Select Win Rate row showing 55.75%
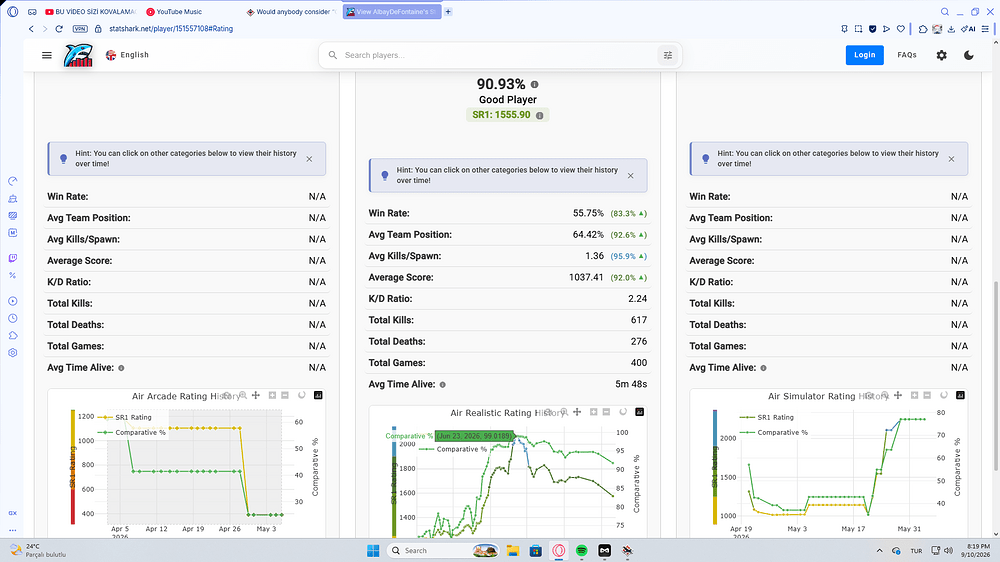 pyautogui.click(x=508, y=213)
